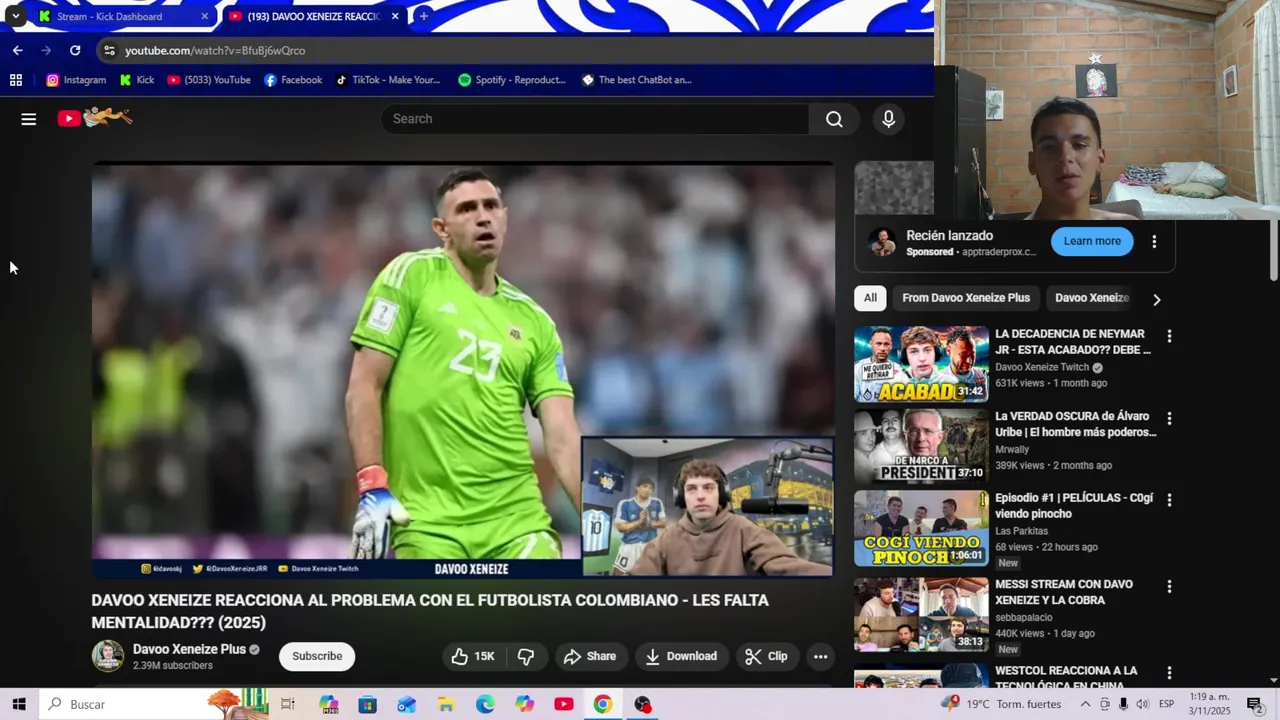This screenshot has height=720, width=1280.
Task: Open the Neymar JR decadencia video thumbnail
Action: [921, 364]
